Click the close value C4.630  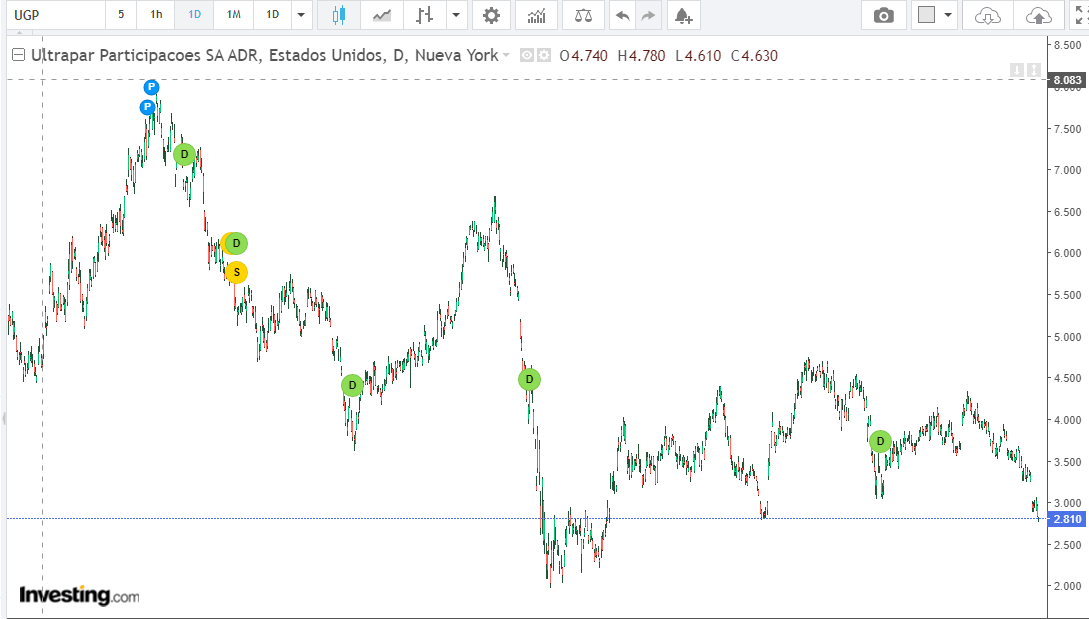pos(754,56)
